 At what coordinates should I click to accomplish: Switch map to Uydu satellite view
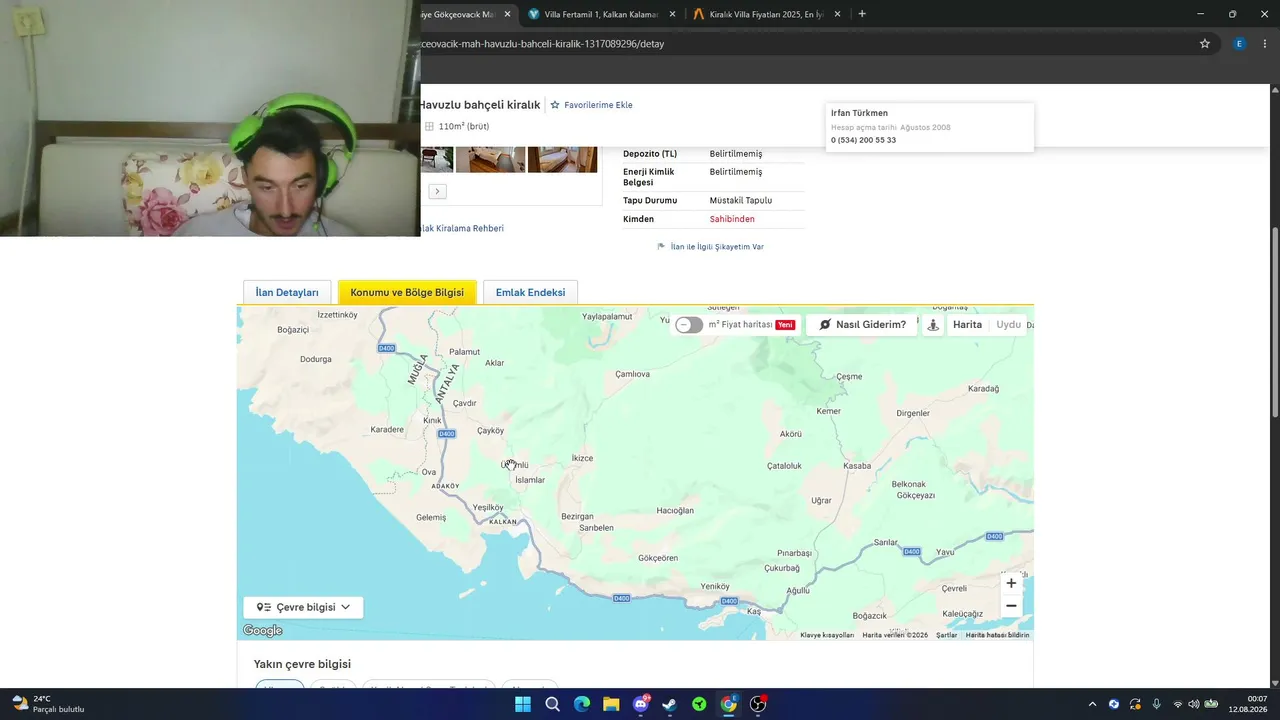[1008, 325]
